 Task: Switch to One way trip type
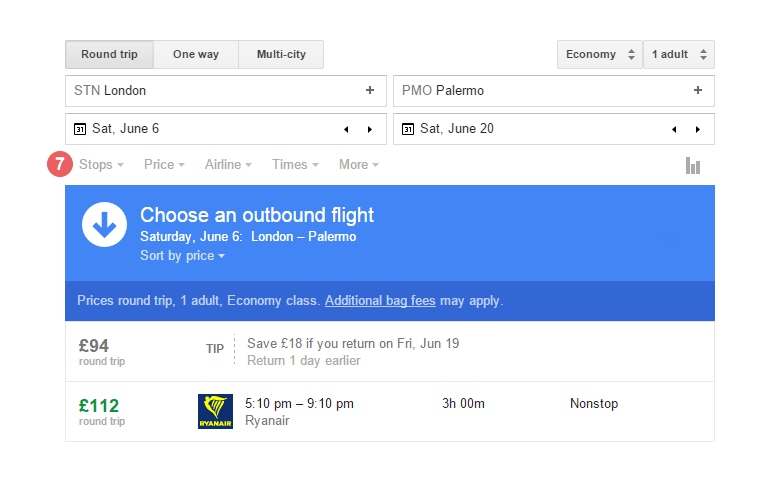(196, 54)
